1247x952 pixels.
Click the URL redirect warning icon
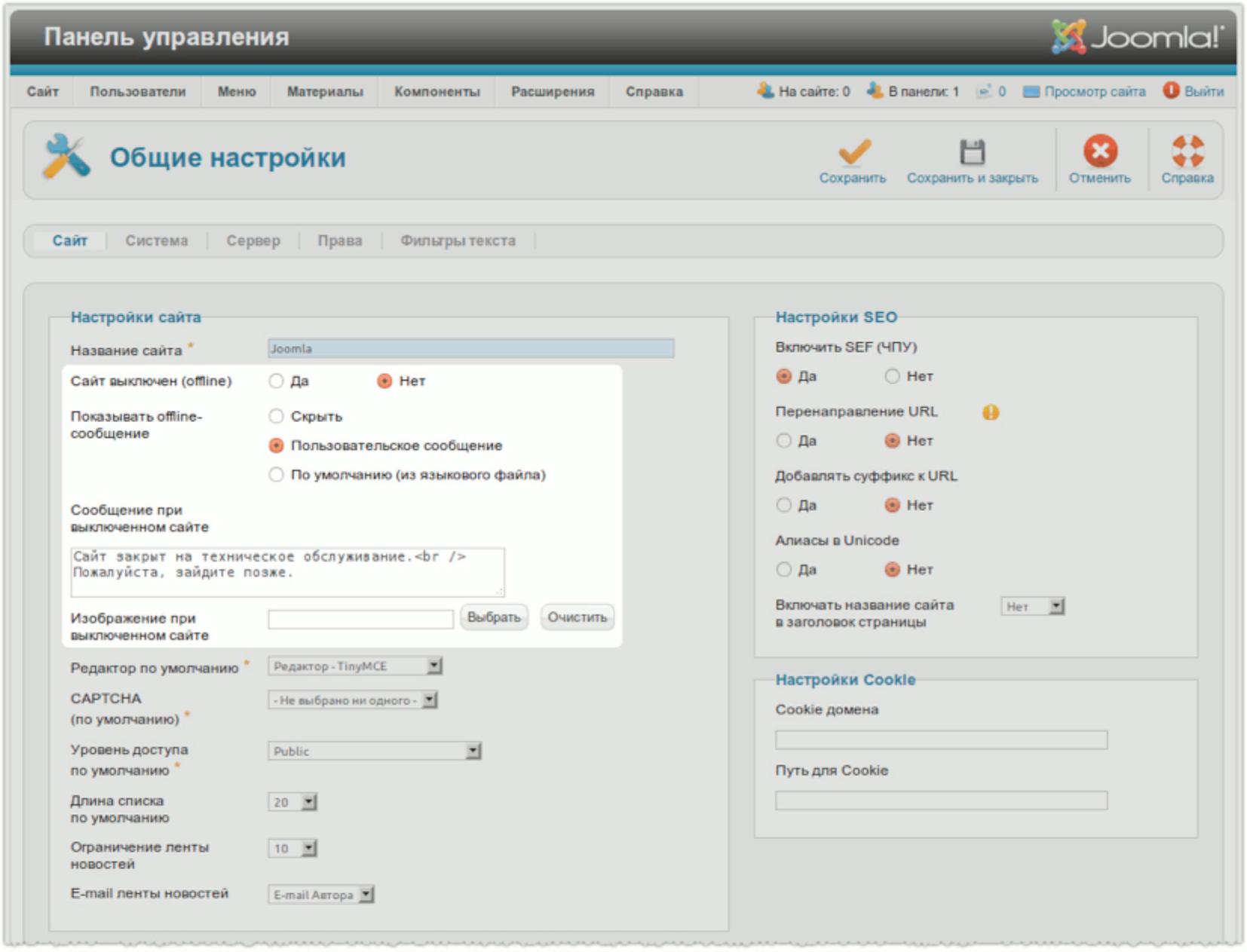(990, 412)
